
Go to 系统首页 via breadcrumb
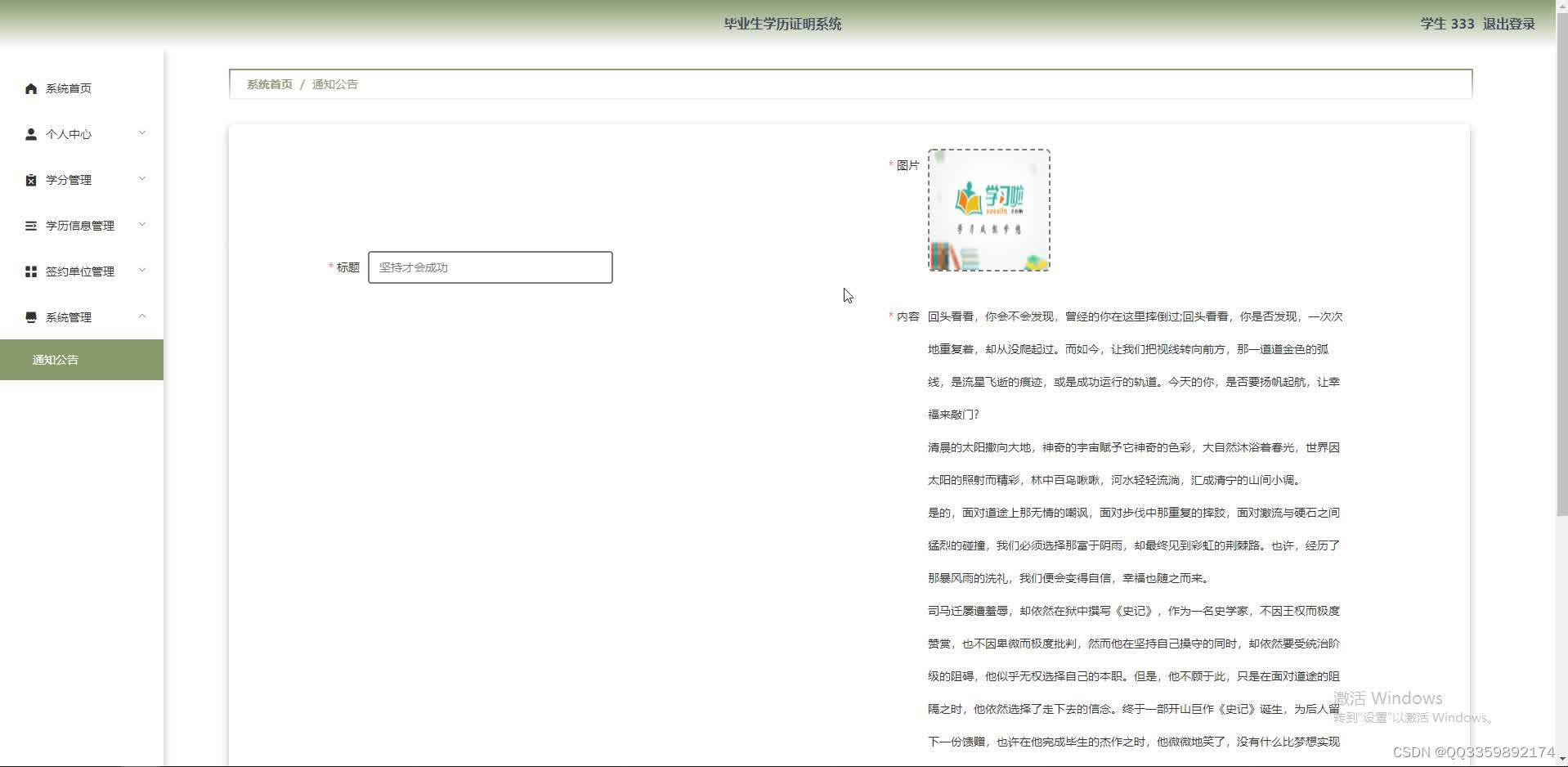tap(270, 84)
